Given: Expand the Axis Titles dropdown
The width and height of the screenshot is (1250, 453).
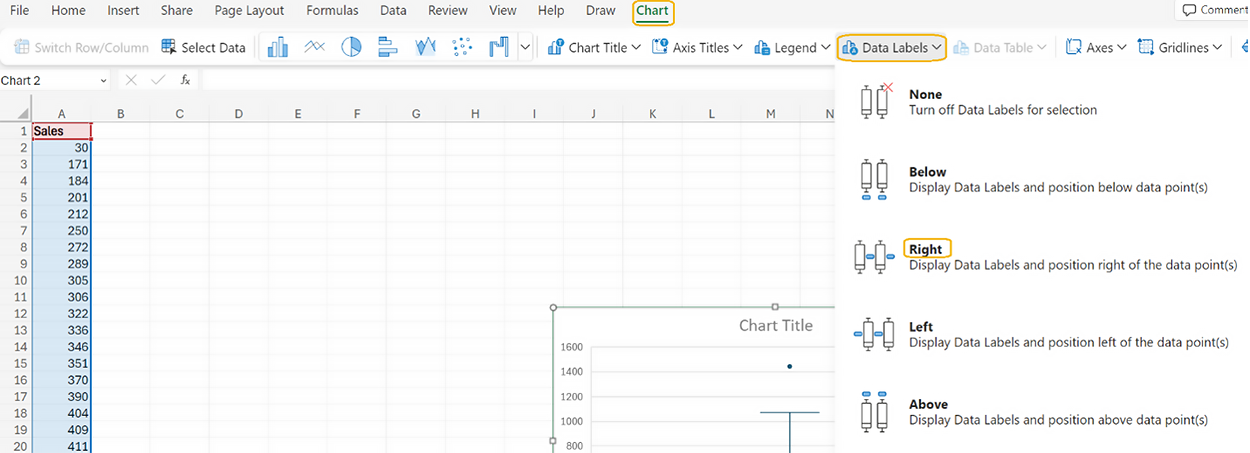Looking at the screenshot, I should click(x=697, y=47).
